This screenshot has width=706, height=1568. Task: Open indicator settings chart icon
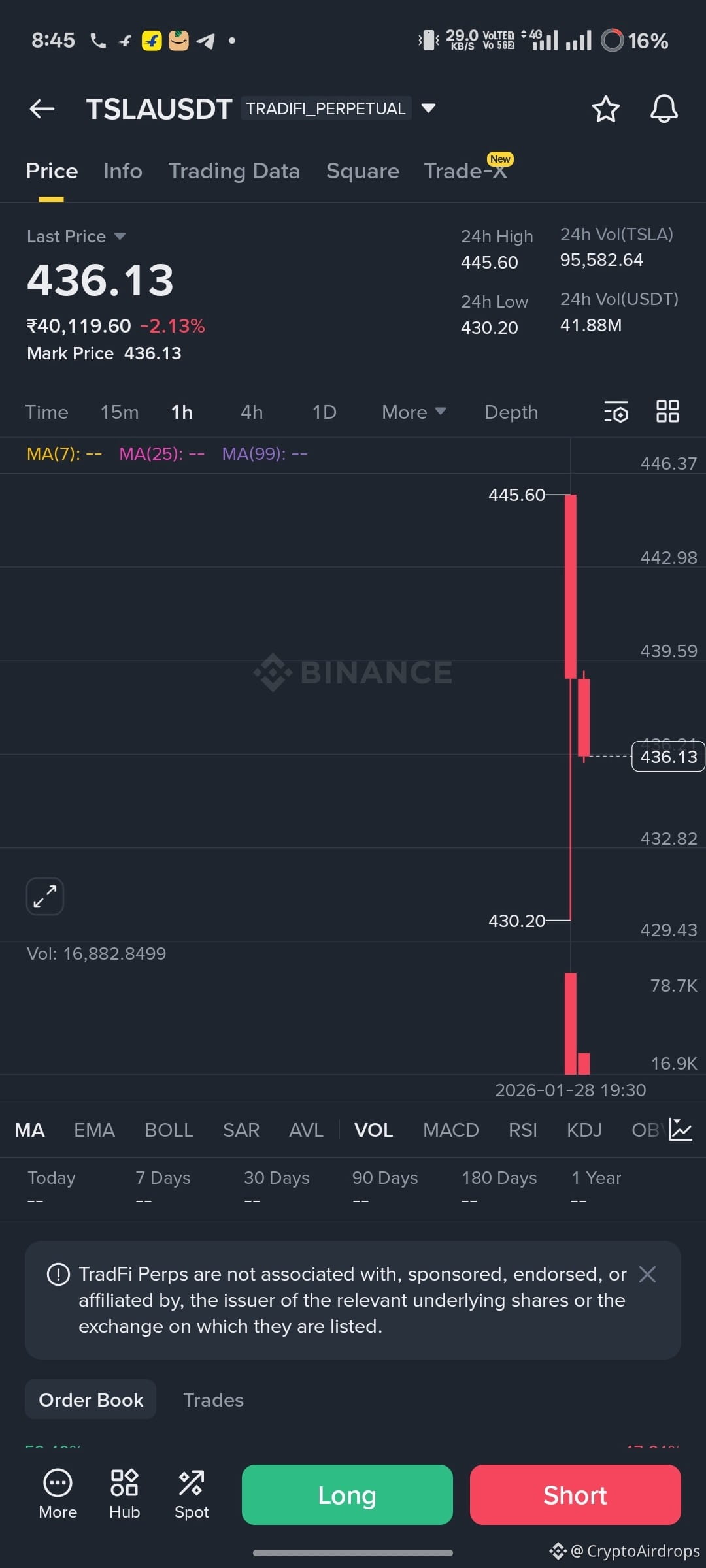[x=681, y=1130]
